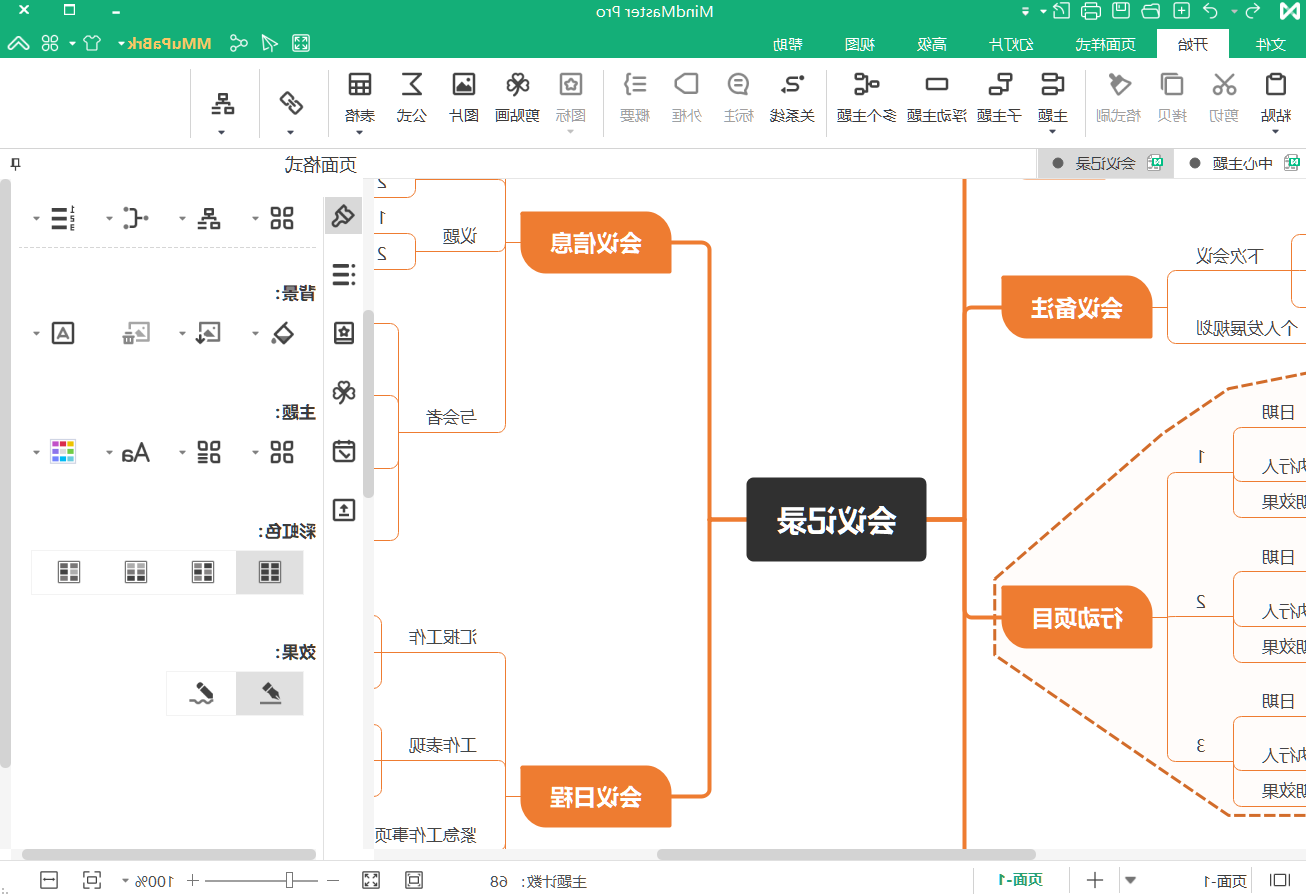The width and height of the screenshot is (1306, 894).
Task: Expand the Paste (粘贴) dropdown arrow
Action: 1275,131
